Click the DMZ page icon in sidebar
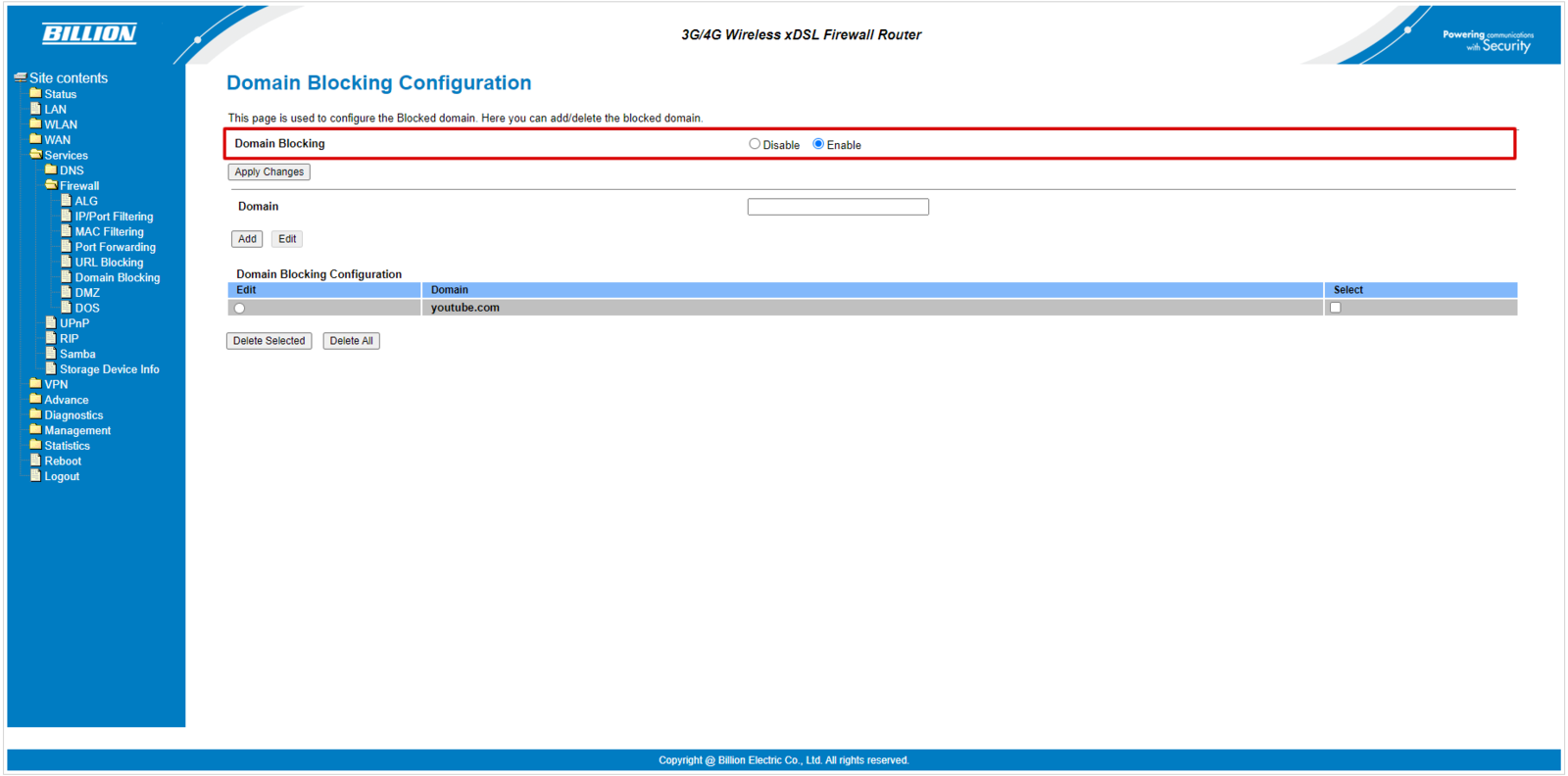Viewport: 1568px width, 776px height. (x=67, y=292)
